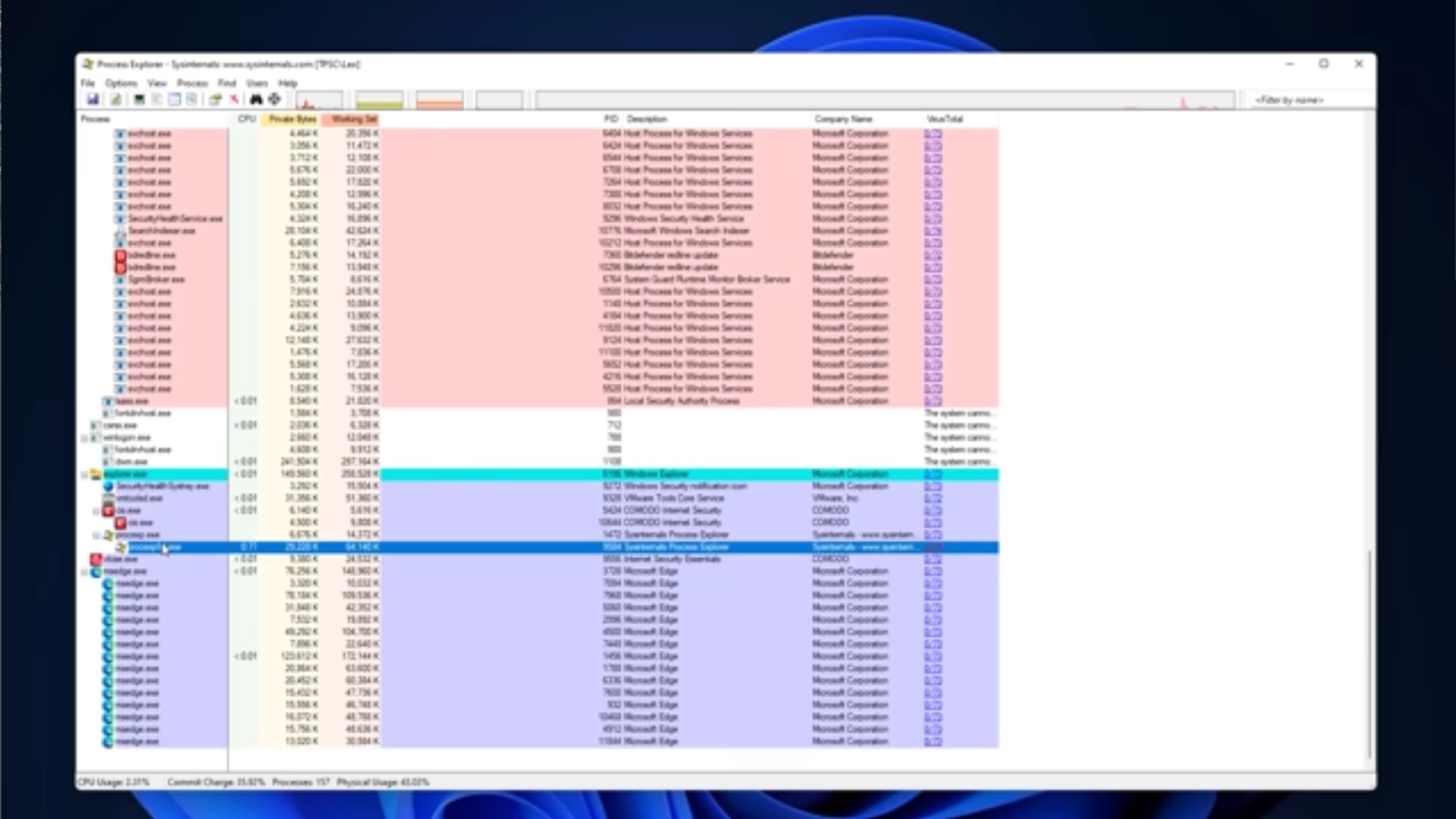
Task: Open the Options menu
Action: coord(121,83)
